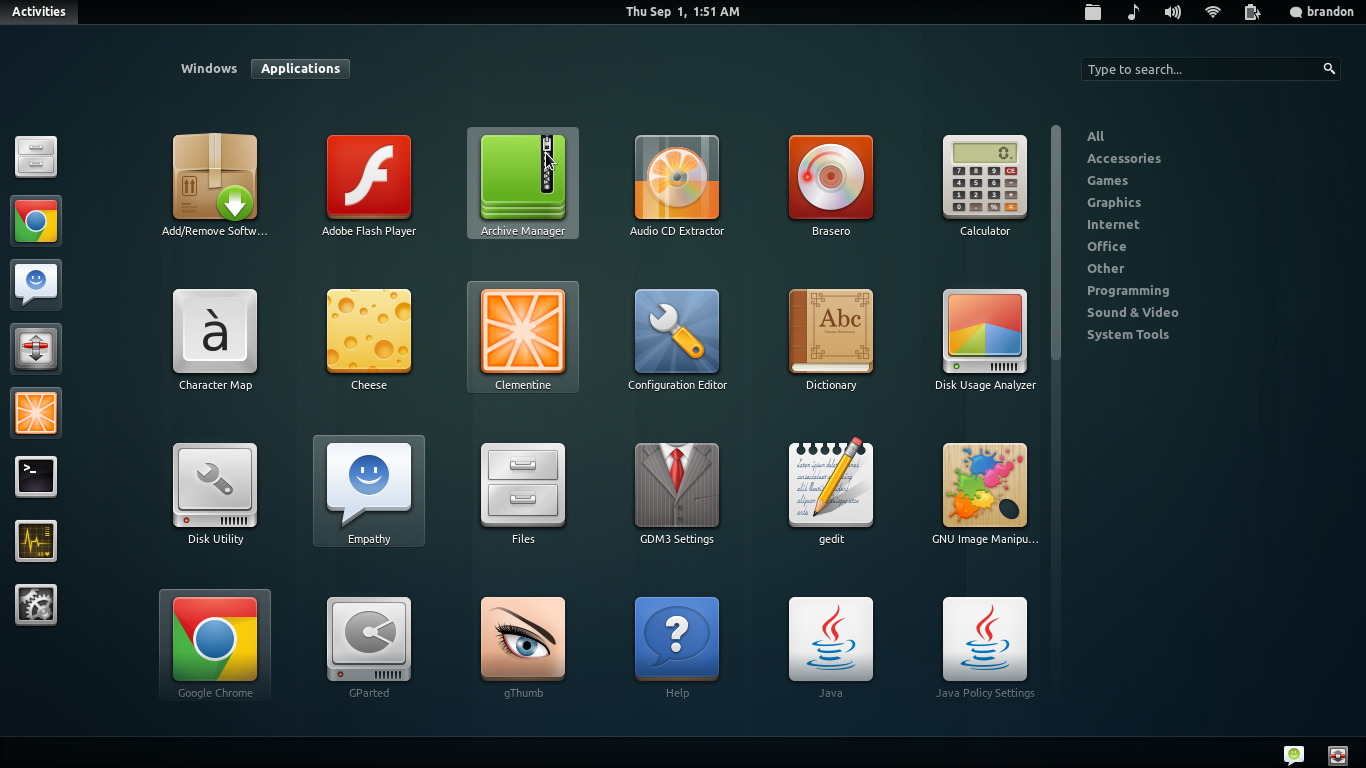Show All application categories

pos(1096,136)
